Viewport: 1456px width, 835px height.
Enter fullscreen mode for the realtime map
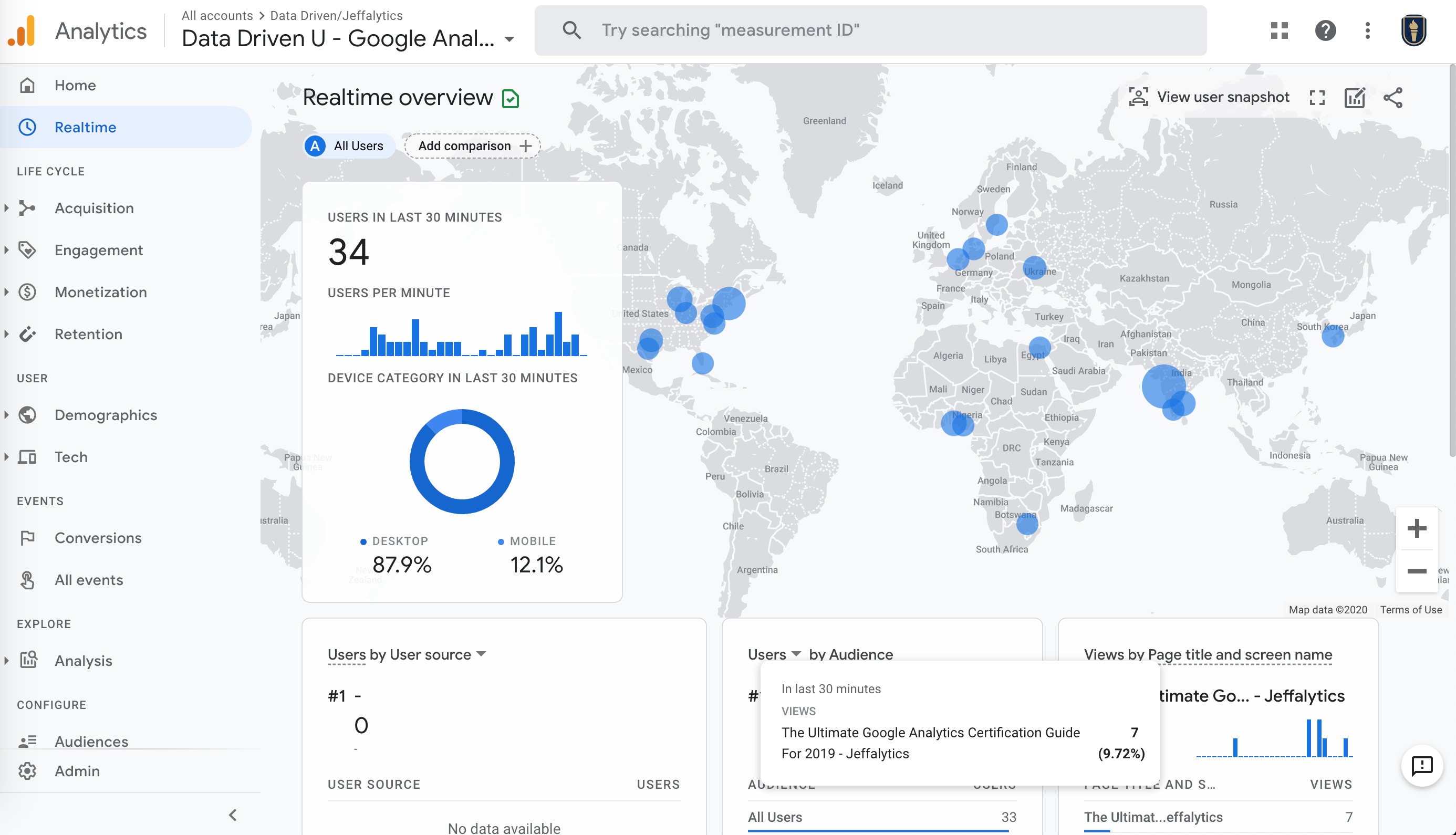pyautogui.click(x=1317, y=98)
